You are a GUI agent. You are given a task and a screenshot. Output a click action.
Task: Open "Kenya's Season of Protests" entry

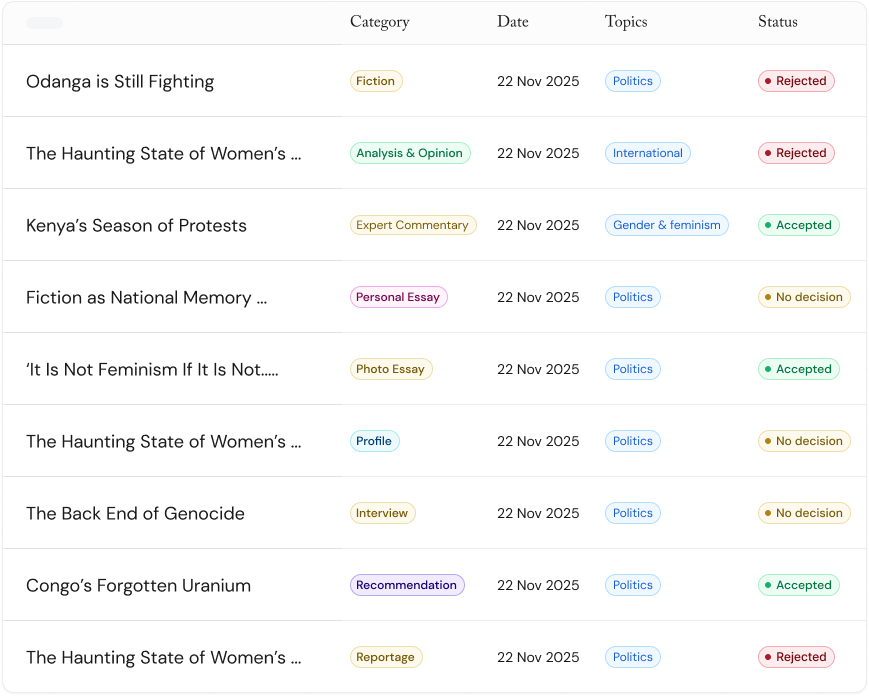[x=136, y=226]
